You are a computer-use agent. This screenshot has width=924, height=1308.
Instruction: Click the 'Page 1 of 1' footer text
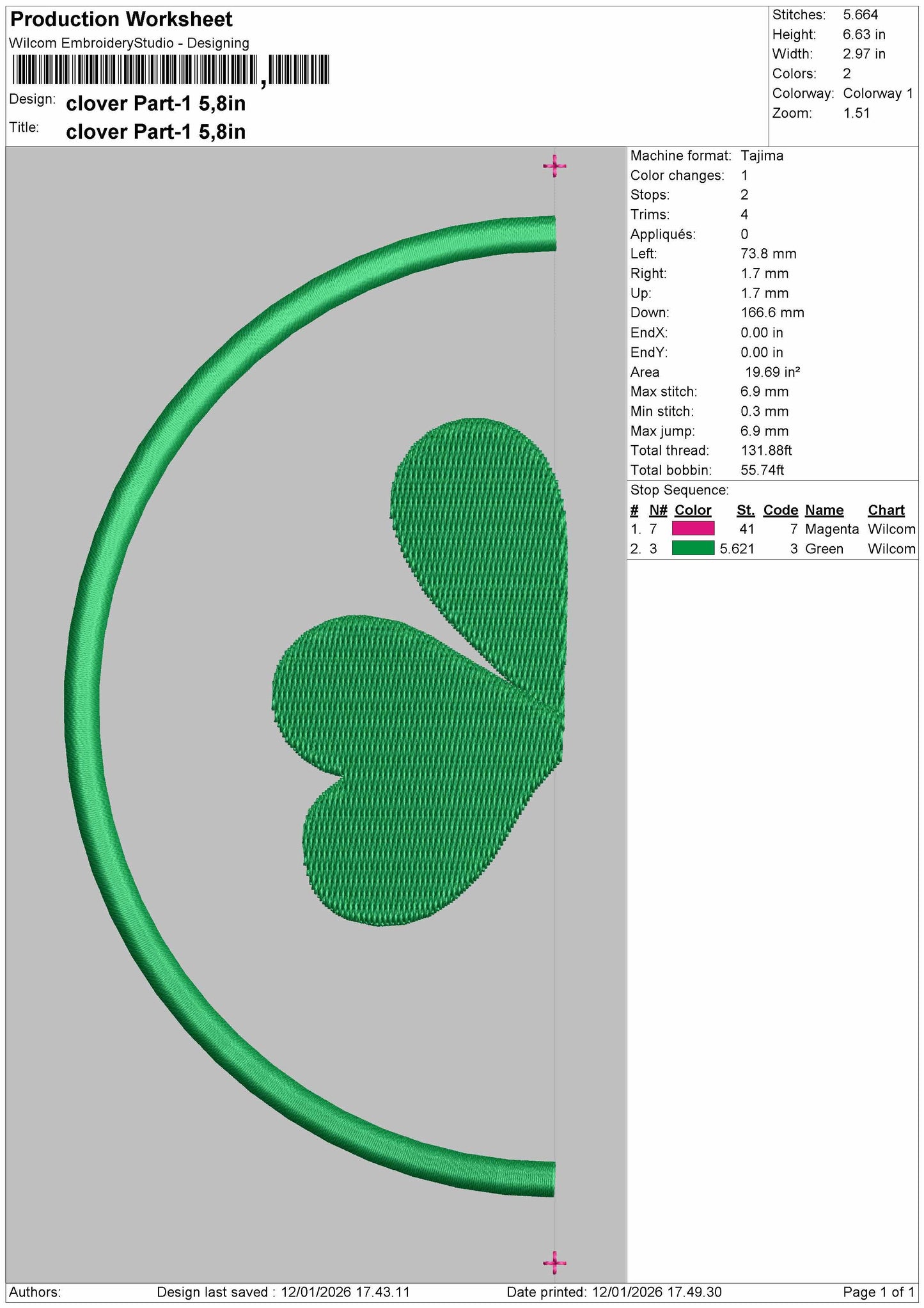pos(879,1291)
